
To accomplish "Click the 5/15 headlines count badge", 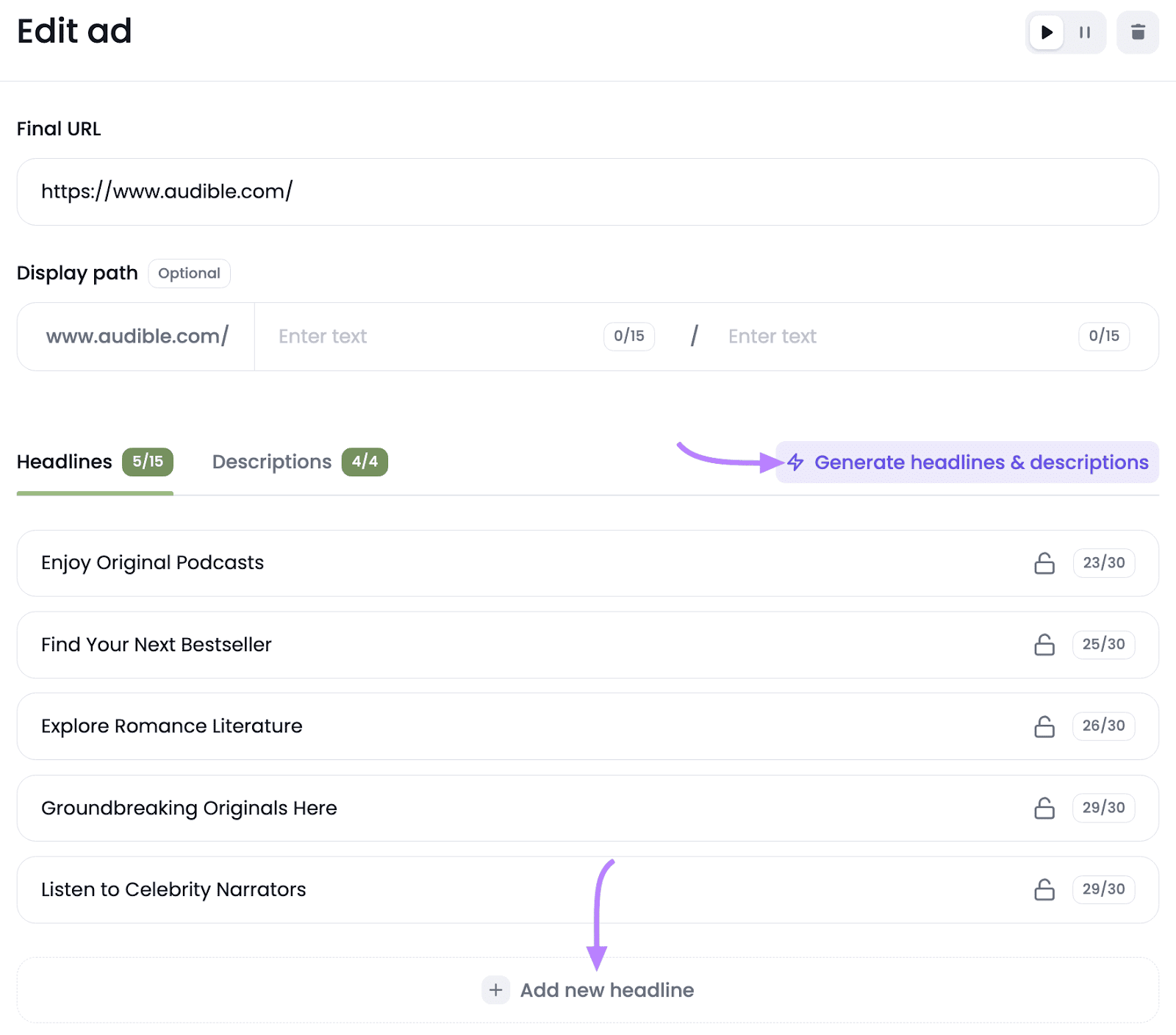I will point(148,462).
